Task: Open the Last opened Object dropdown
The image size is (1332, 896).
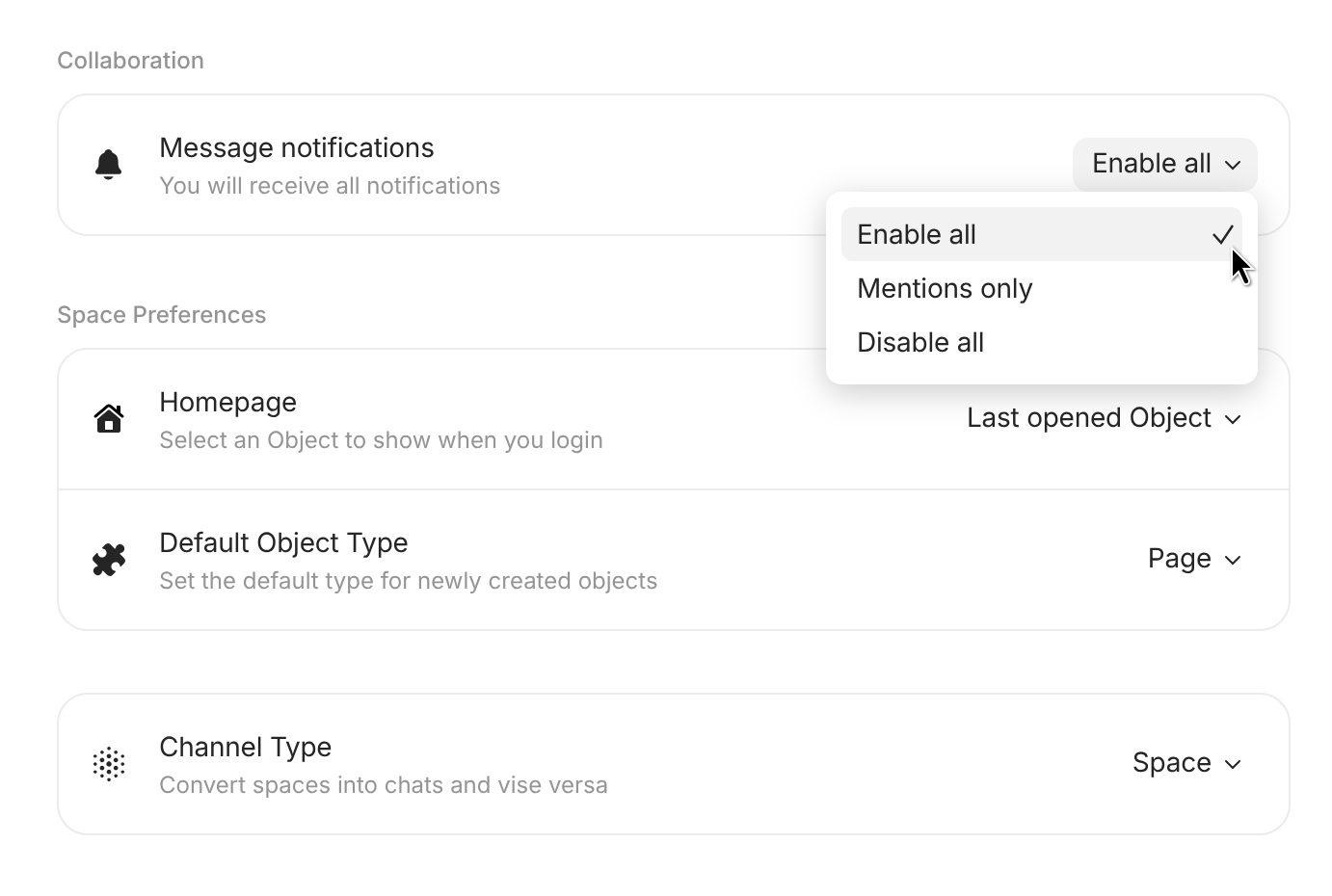Action: pyautogui.click(x=1104, y=419)
